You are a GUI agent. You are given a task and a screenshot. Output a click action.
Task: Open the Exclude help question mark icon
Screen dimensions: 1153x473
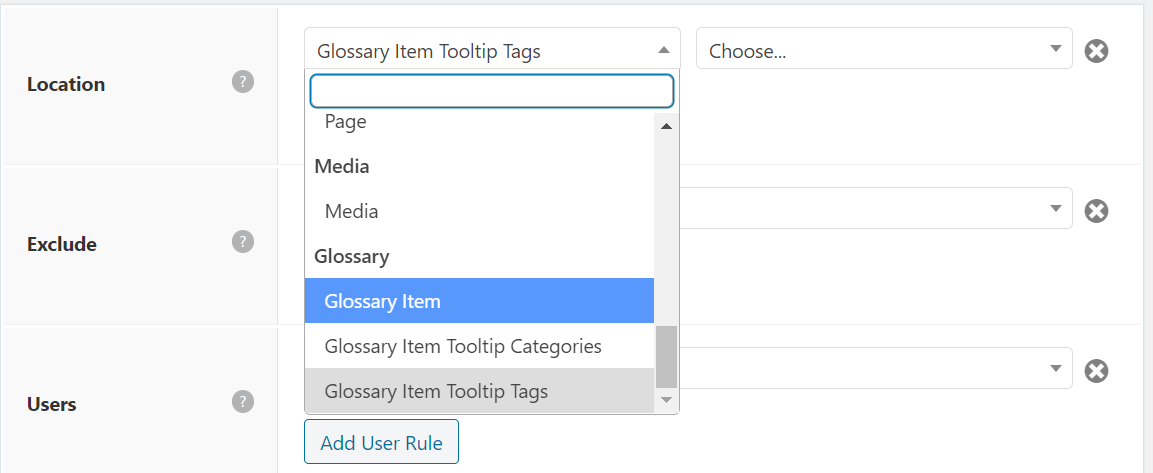click(x=243, y=241)
